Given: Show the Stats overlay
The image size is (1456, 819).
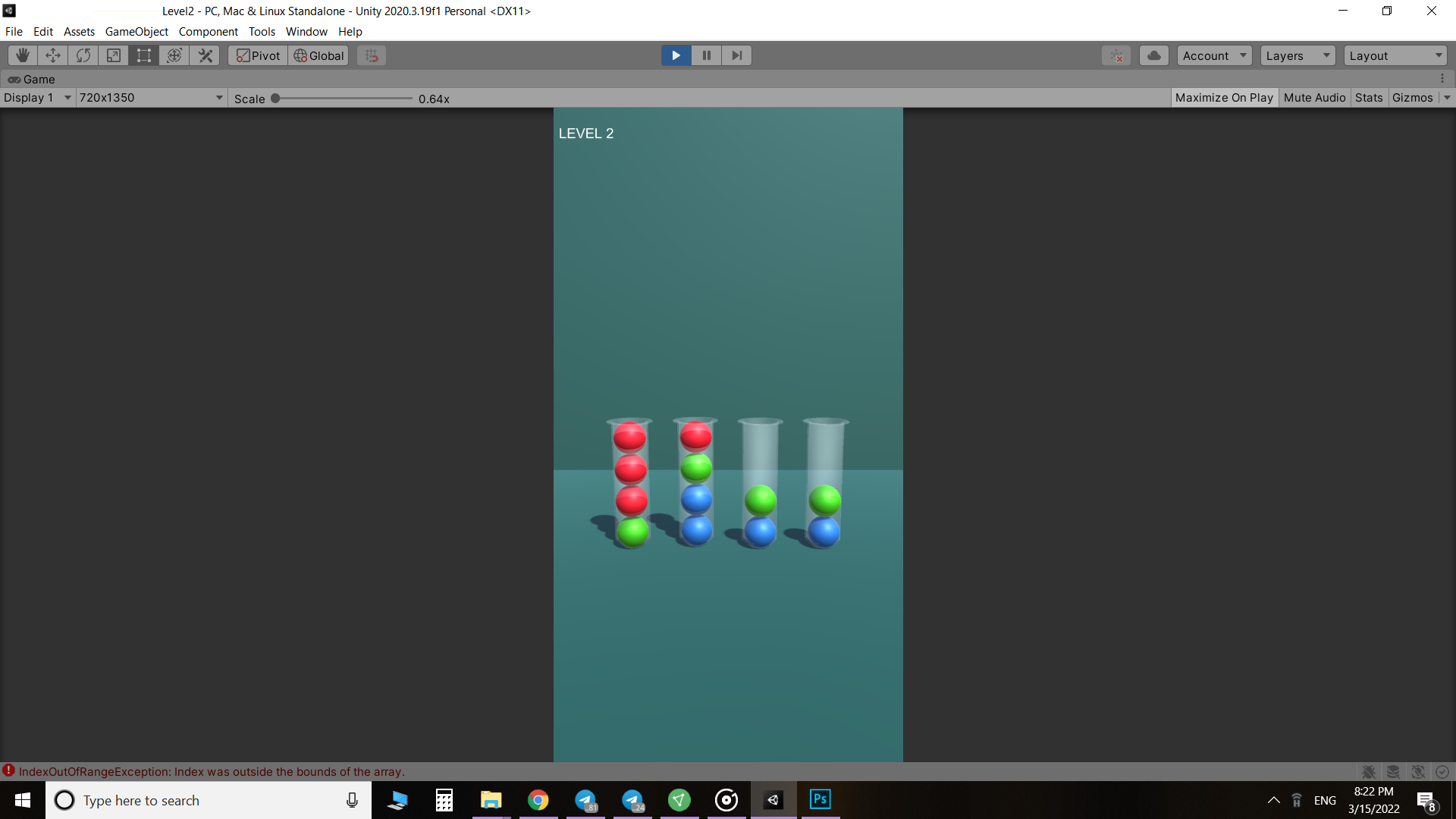Looking at the screenshot, I should [x=1369, y=98].
